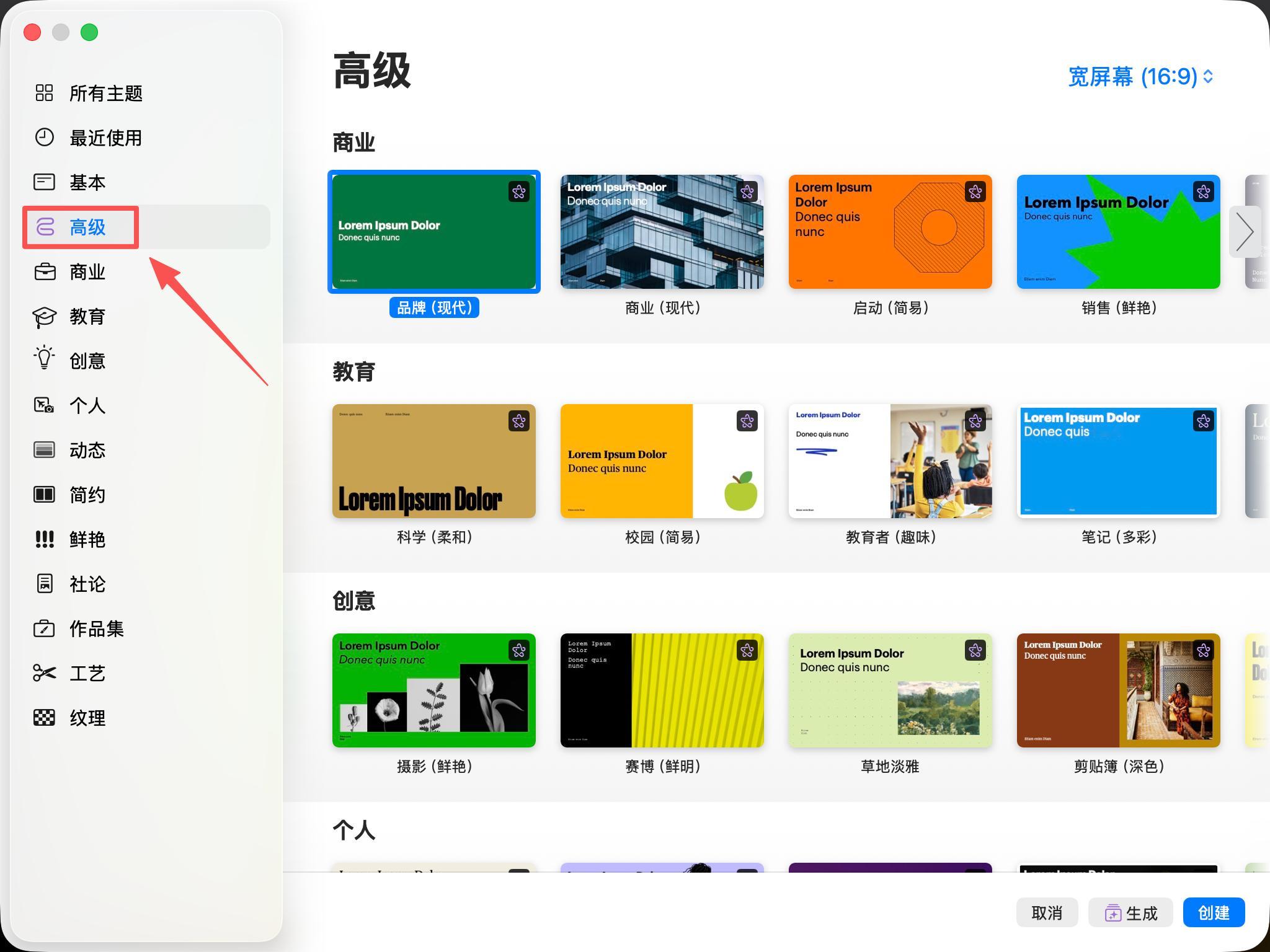
Task: Open the Portfolio category (作品集)
Action: (x=96, y=628)
